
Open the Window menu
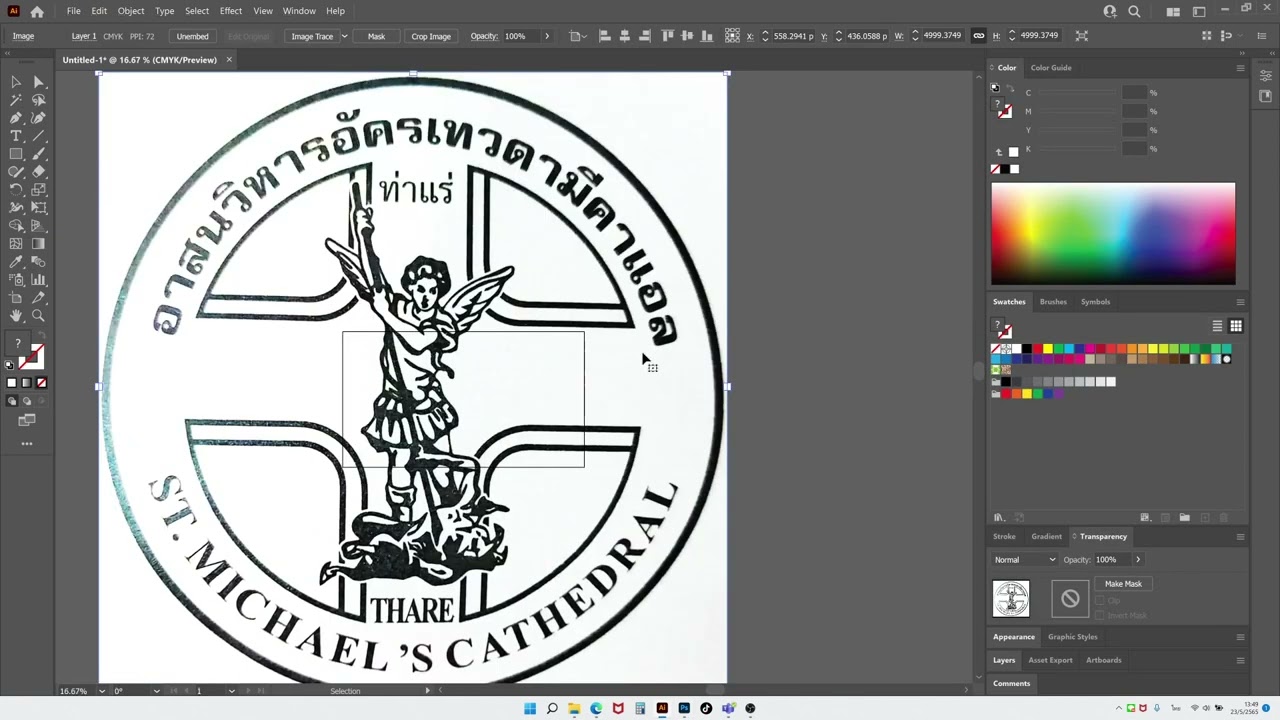(299, 11)
